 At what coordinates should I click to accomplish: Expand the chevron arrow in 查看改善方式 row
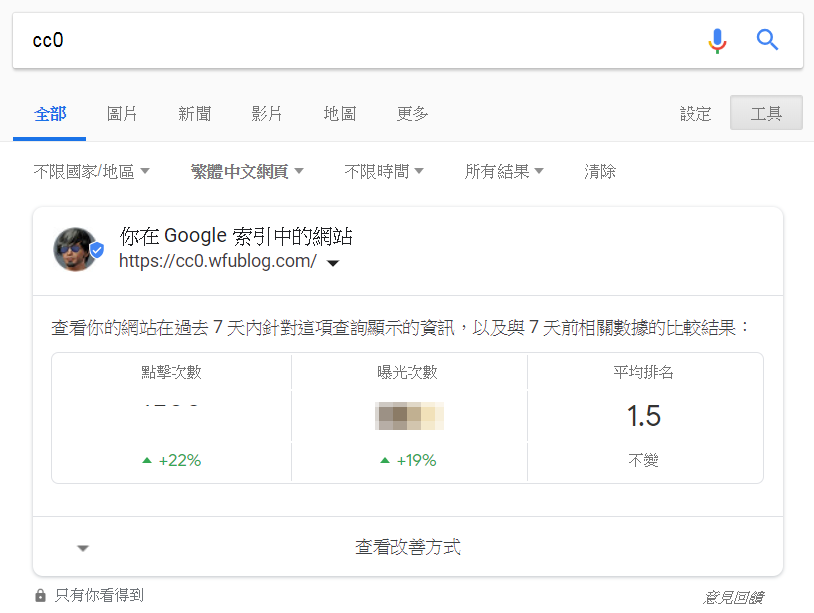(x=83, y=548)
